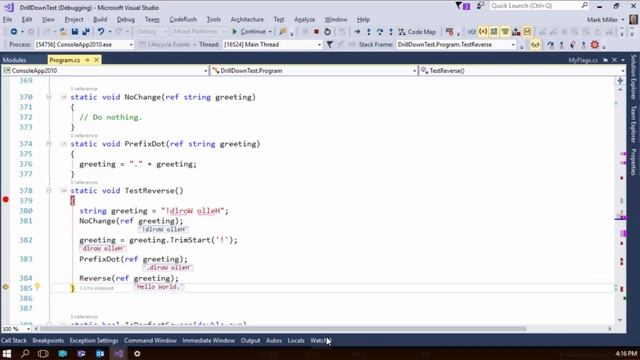This screenshot has height=360, width=640.
Task: Click the Navigate Backward toolbar icon
Action: (14, 31)
